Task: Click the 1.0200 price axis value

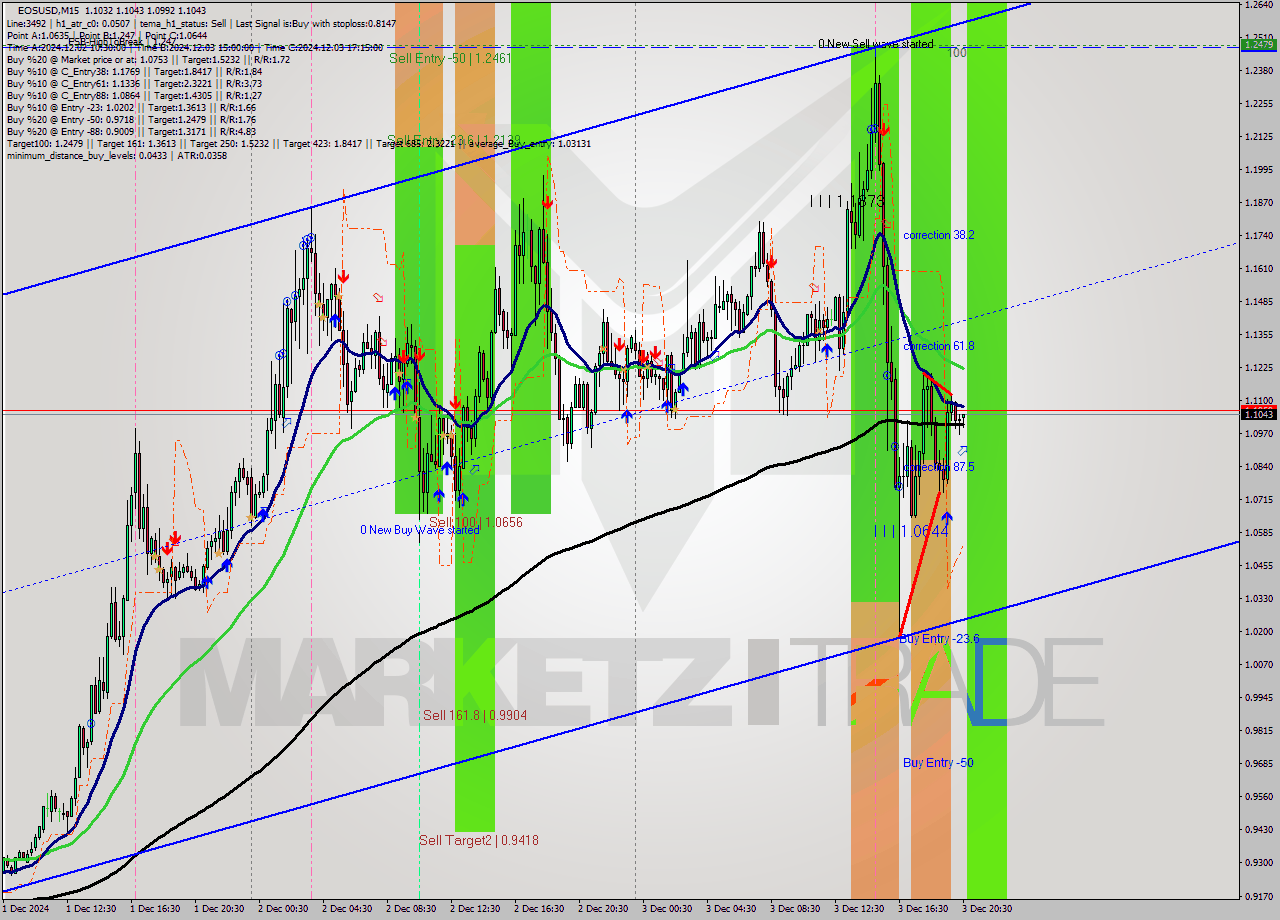Action: point(1259,631)
